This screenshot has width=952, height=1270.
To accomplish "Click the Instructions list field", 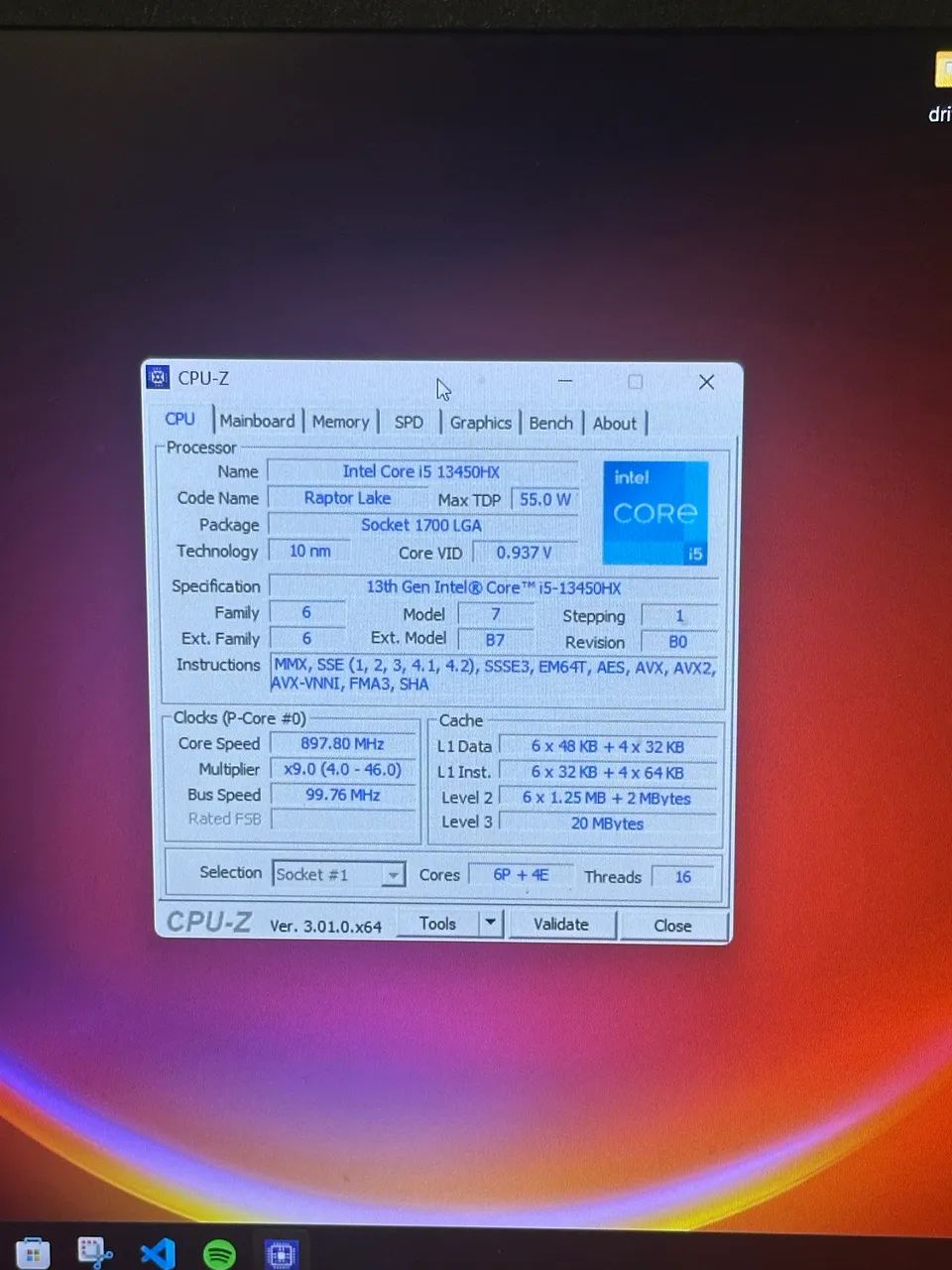I will [x=494, y=675].
